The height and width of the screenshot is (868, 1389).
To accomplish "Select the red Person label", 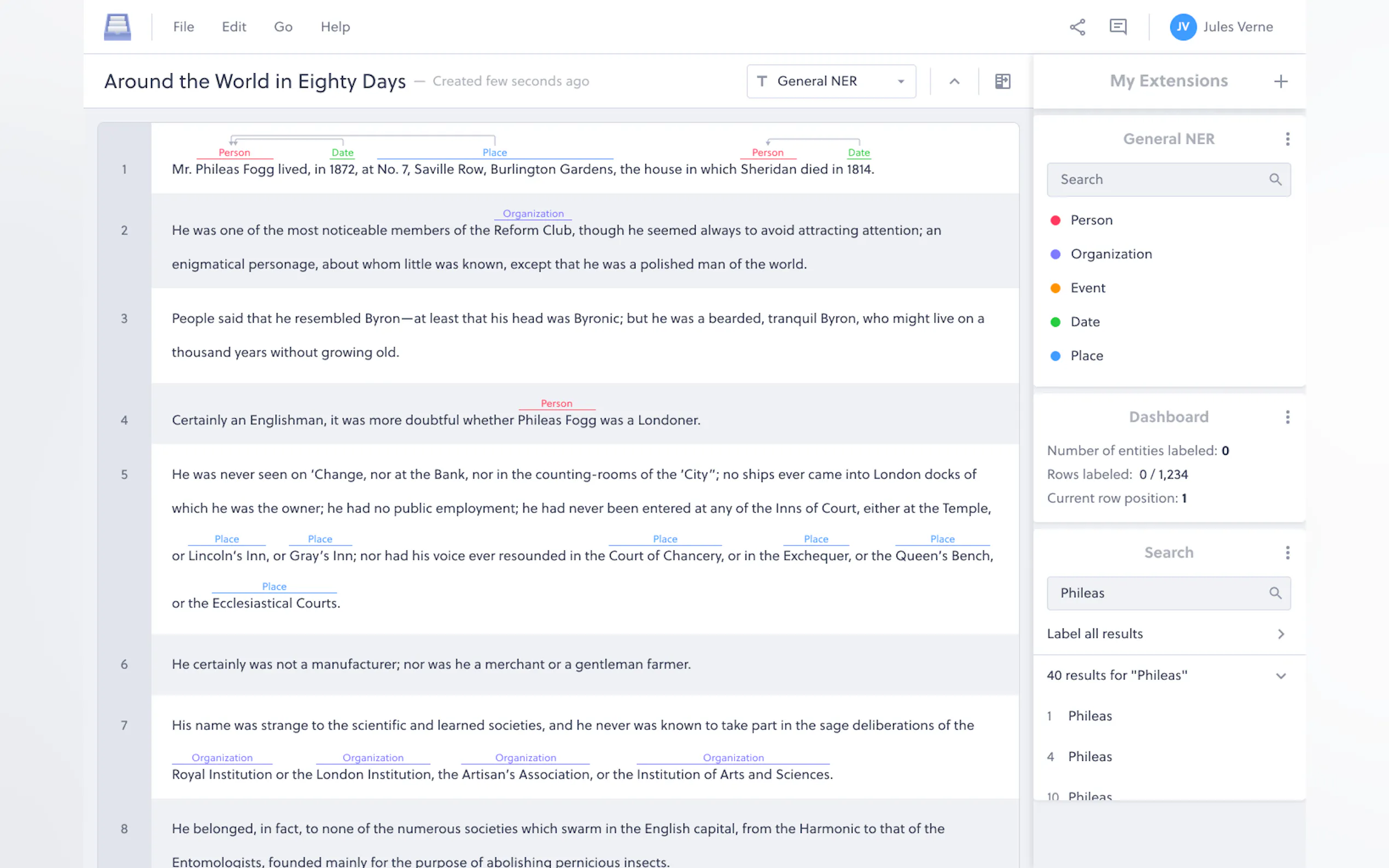I will (x=1091, y=220).
